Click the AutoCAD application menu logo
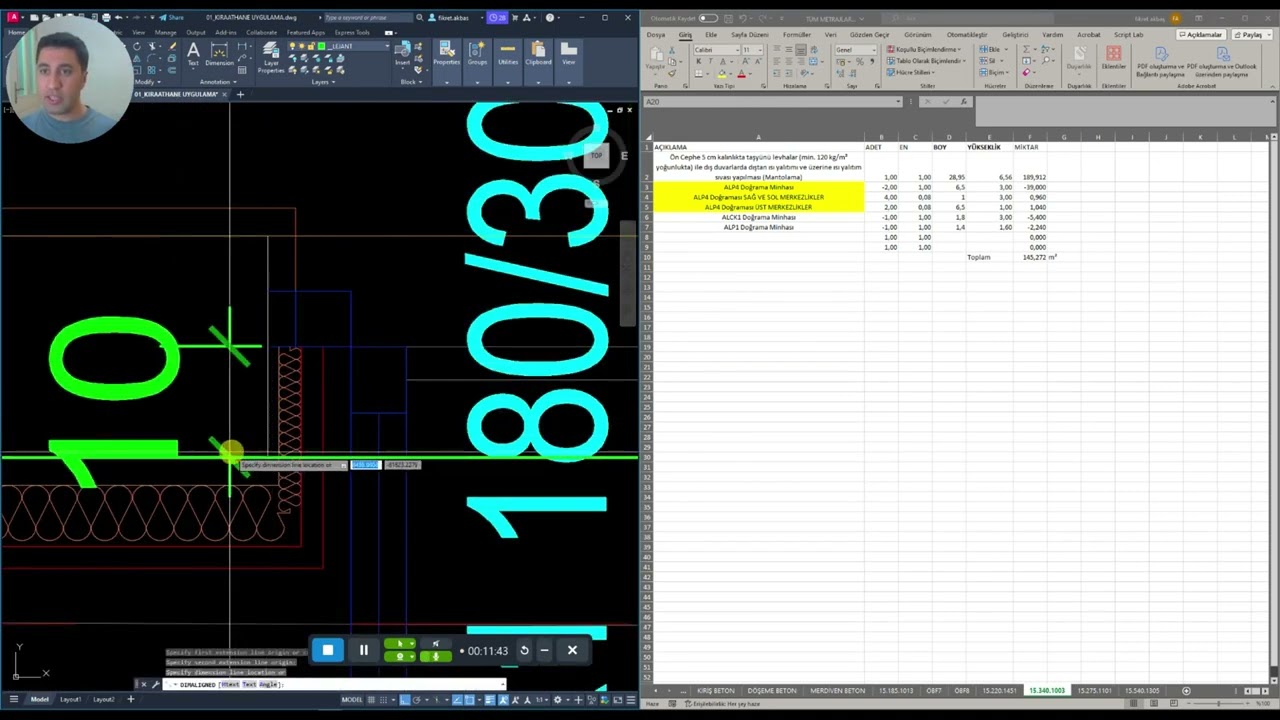Screen dimensions: 1280x720 tap(13, 17)
